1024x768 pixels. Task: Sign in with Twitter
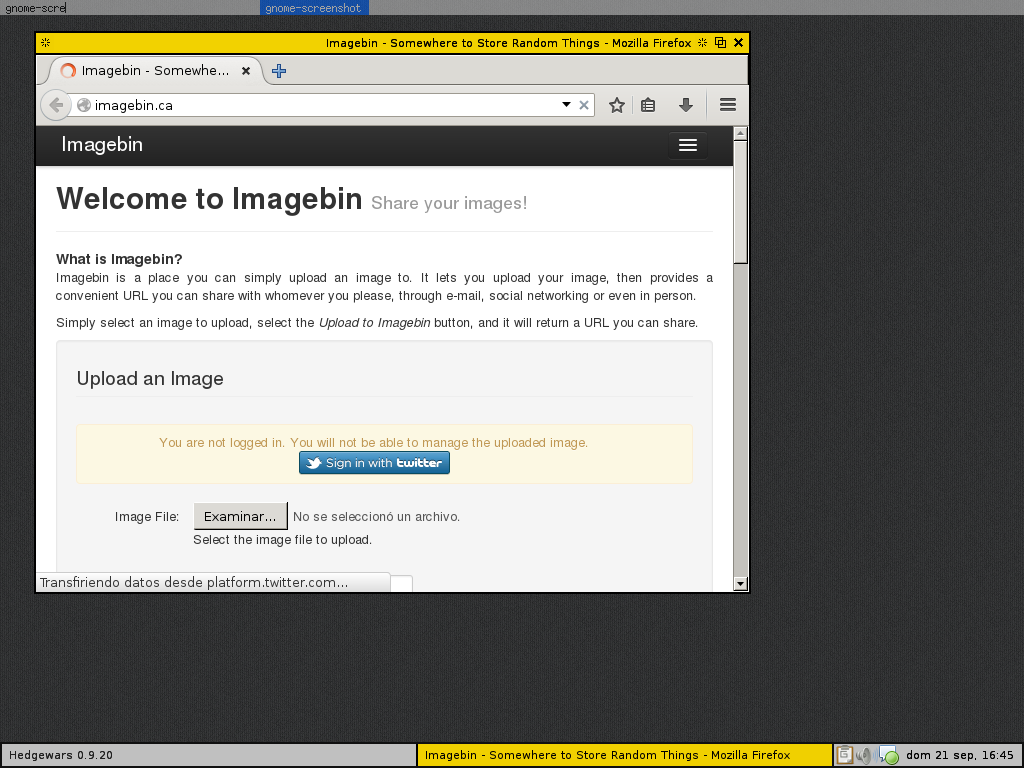(x=374, y=462)
